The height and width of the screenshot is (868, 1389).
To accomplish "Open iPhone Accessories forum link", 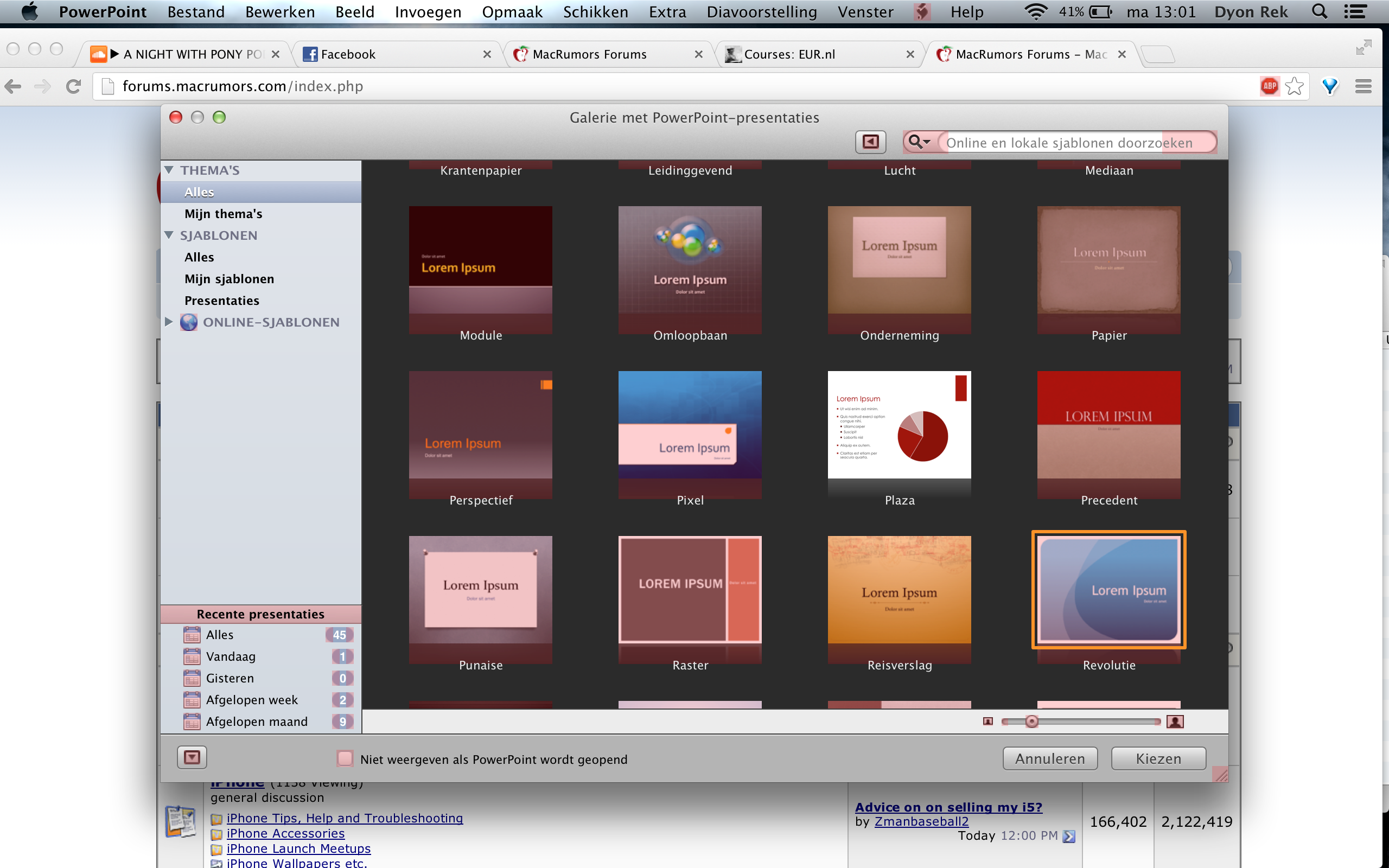I will pos(285,833).
